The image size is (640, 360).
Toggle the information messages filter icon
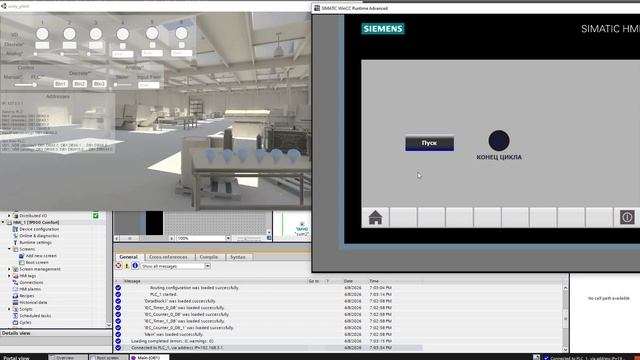point(135,266)
